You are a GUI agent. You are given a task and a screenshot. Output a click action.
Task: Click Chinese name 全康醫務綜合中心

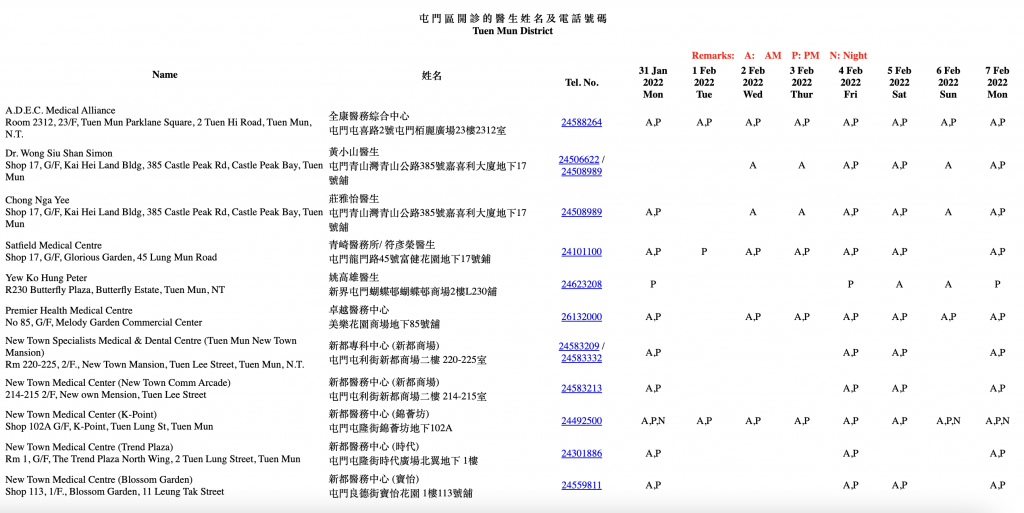tap(369, 116)
